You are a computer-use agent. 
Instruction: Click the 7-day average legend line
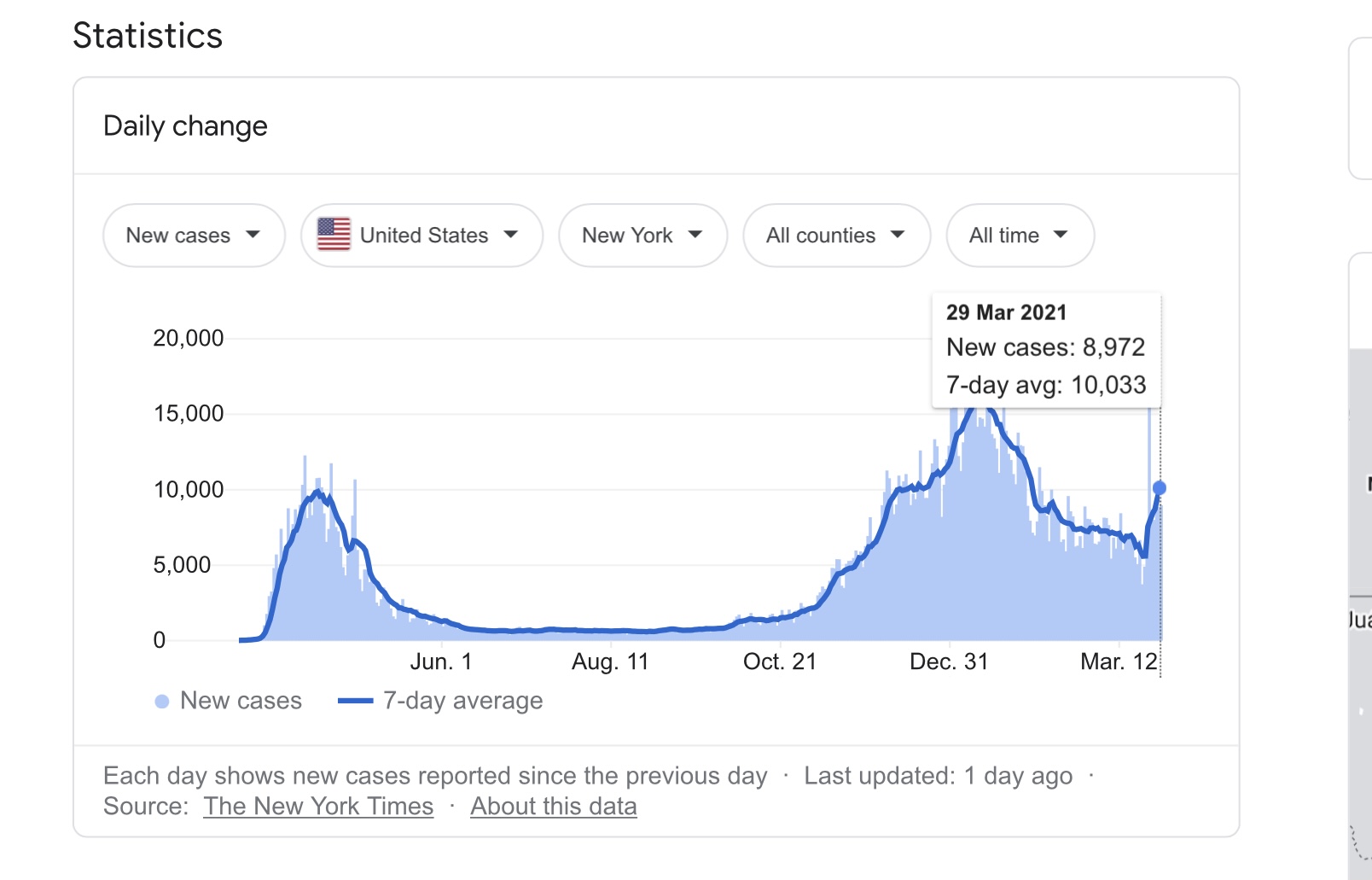coord(355,702)
